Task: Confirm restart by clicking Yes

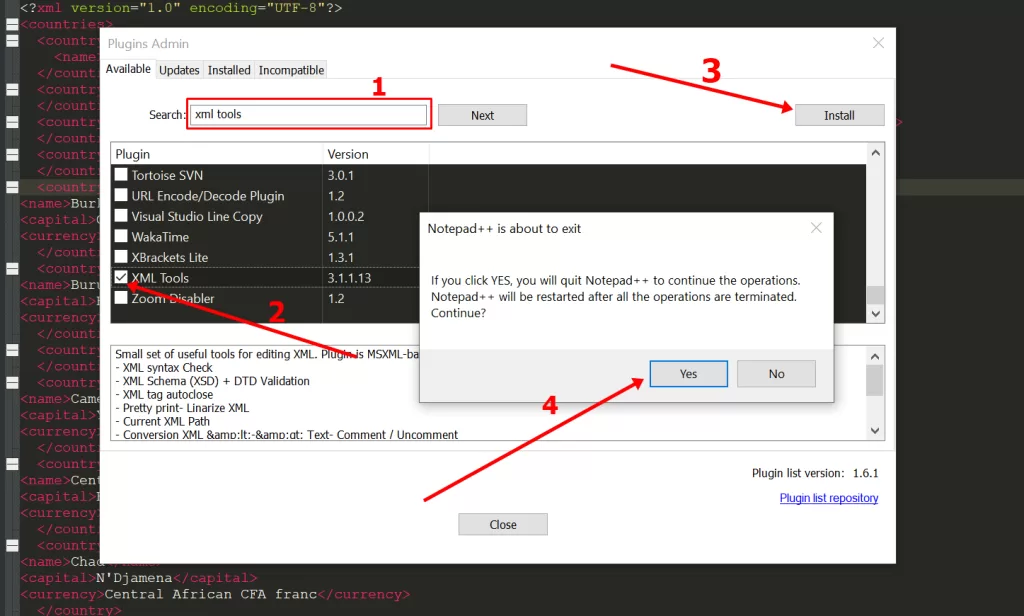Action: click(688, 373)
